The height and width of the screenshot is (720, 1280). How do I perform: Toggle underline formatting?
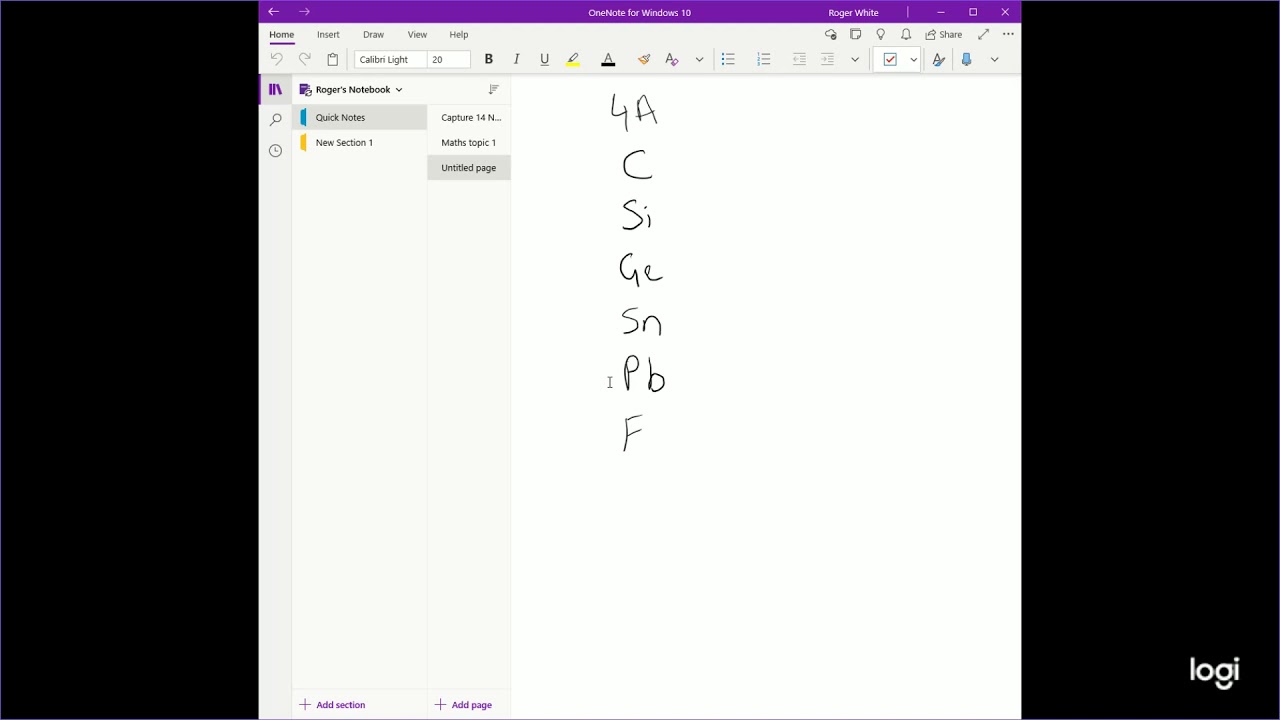tap(545, 60)
